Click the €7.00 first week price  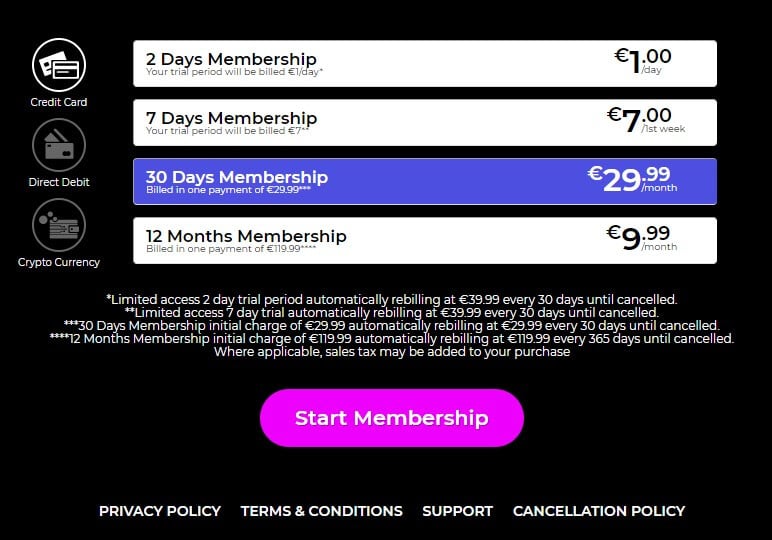[x=645, y=120]
